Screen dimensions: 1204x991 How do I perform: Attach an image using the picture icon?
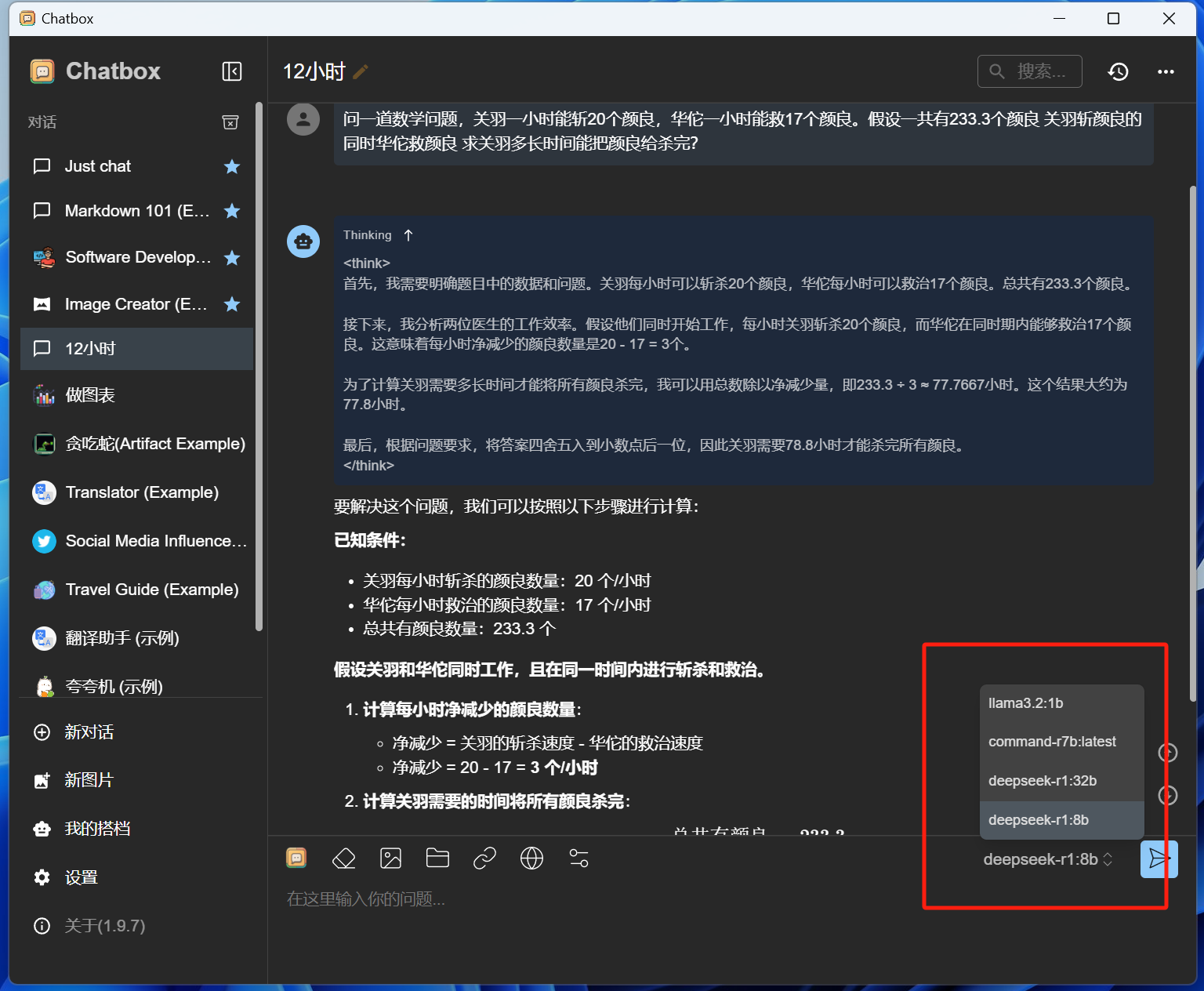[390, 859]
